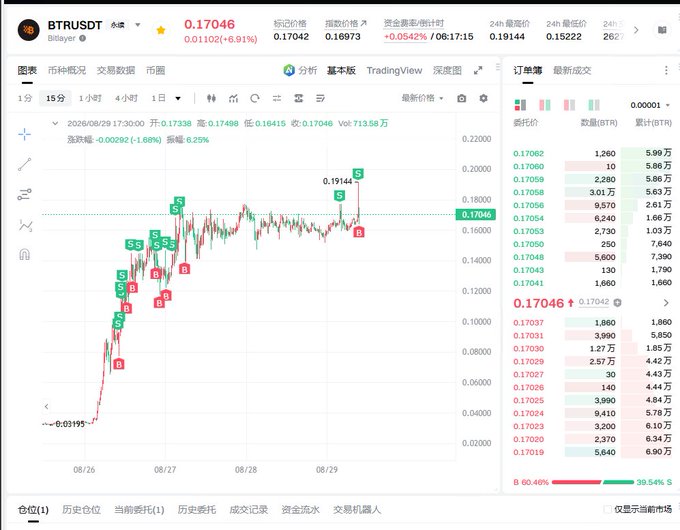Check the show current market only box
Viewport: 680px width, 530px height.
click(608, 509)
